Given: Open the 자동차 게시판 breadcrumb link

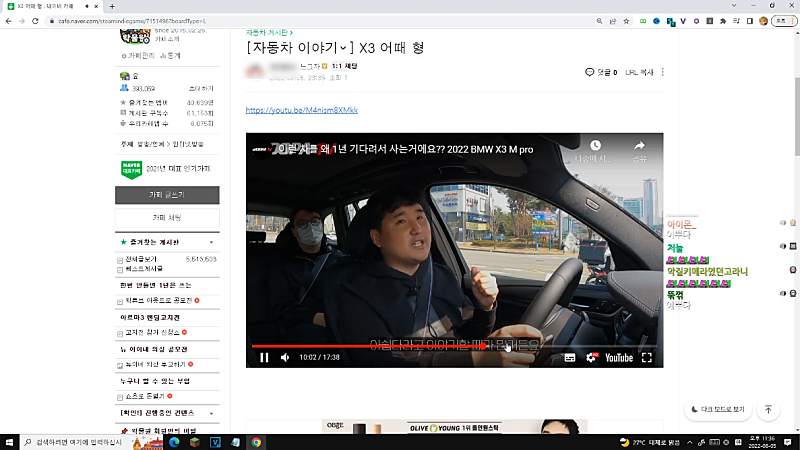Looking at the screenshot, I should (x=269, y=33).
